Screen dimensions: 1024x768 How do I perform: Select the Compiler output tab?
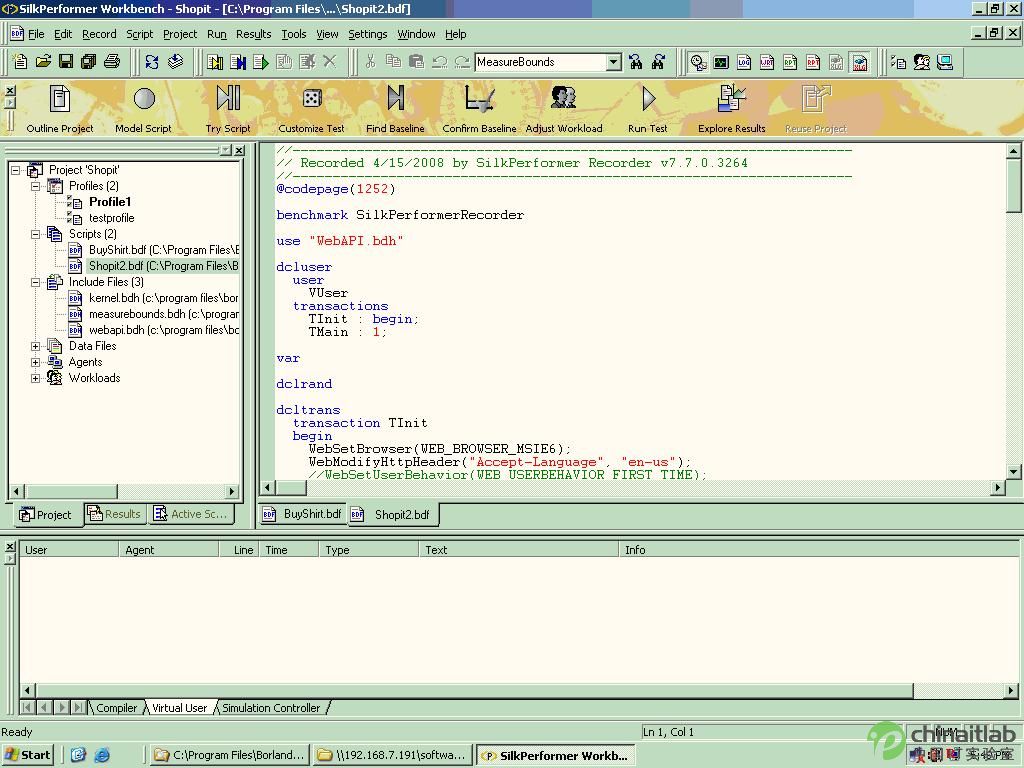point(116,708)
